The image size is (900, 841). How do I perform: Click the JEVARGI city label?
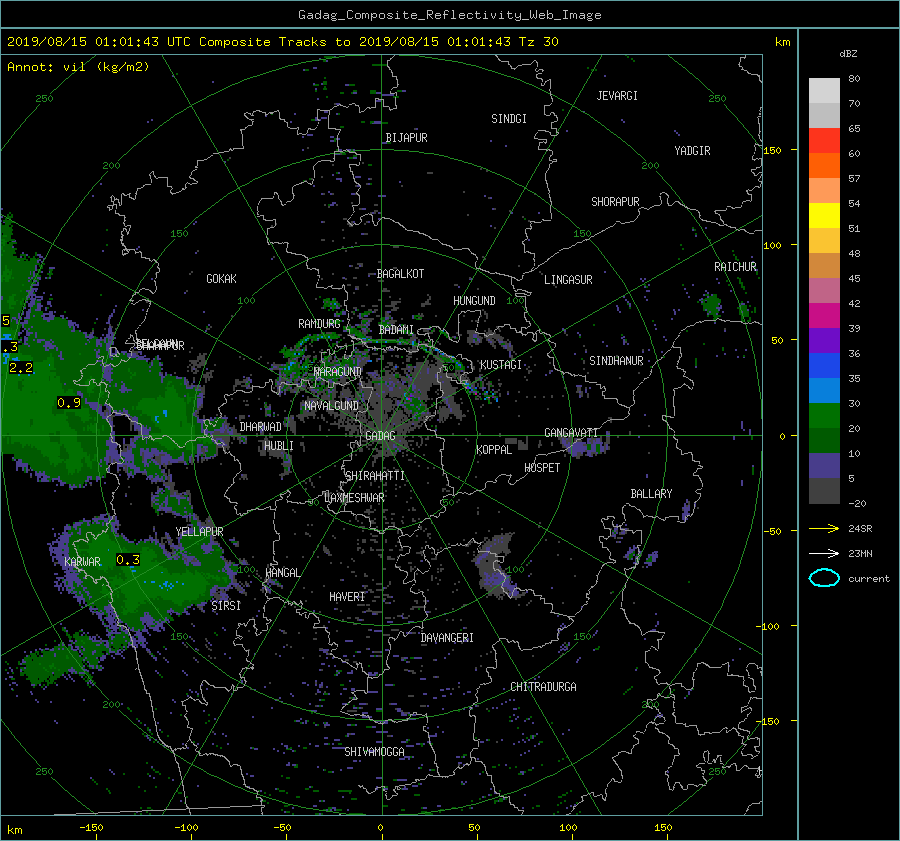pos(617,96)
